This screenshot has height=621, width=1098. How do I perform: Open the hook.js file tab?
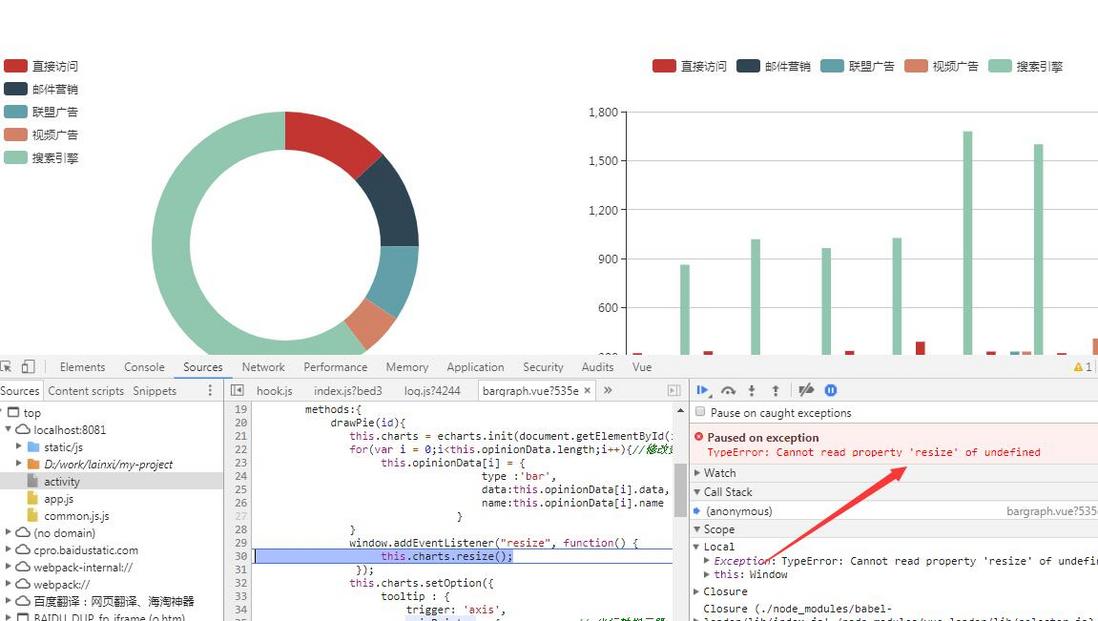click(x=274, y=391)
